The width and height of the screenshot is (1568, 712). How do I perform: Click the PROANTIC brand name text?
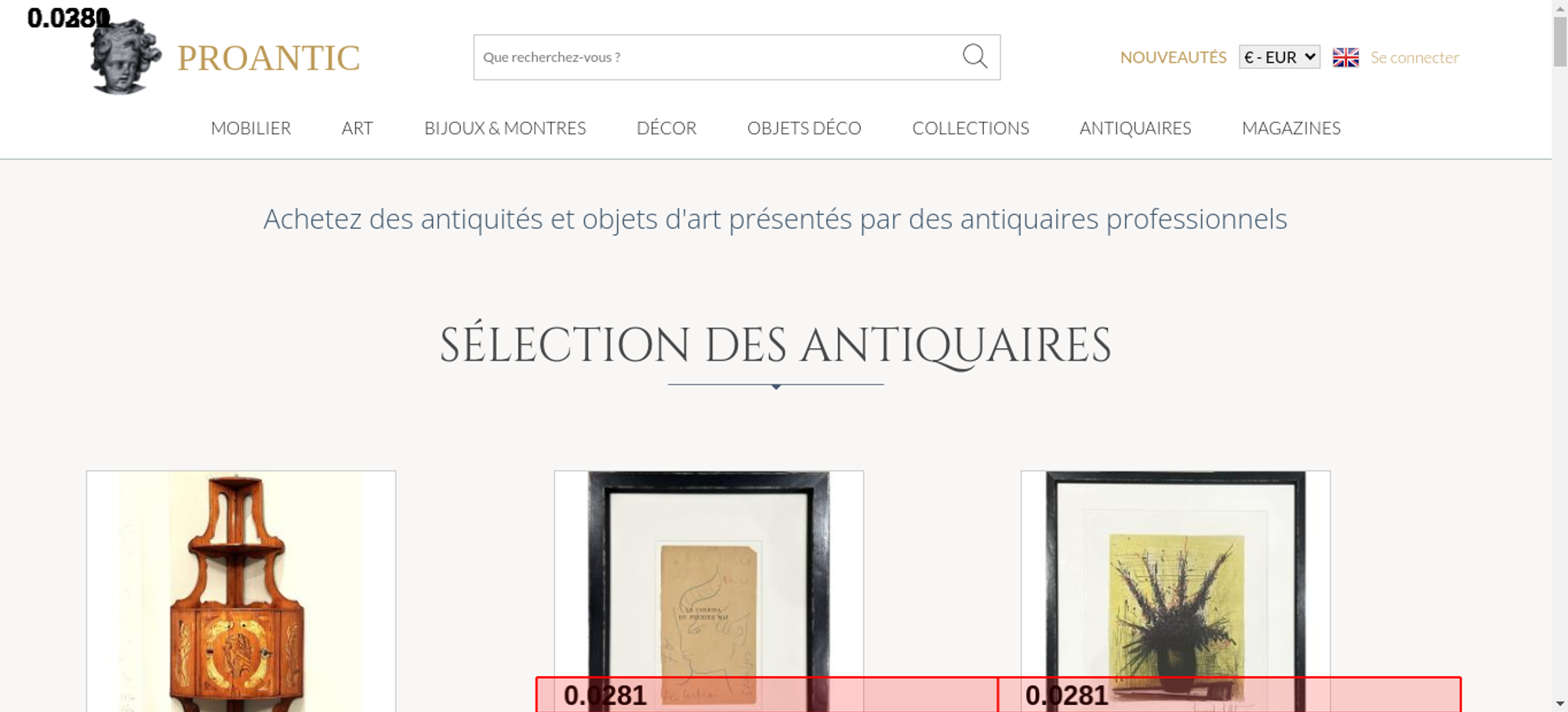pyautogui.click(x=268, y=58)
